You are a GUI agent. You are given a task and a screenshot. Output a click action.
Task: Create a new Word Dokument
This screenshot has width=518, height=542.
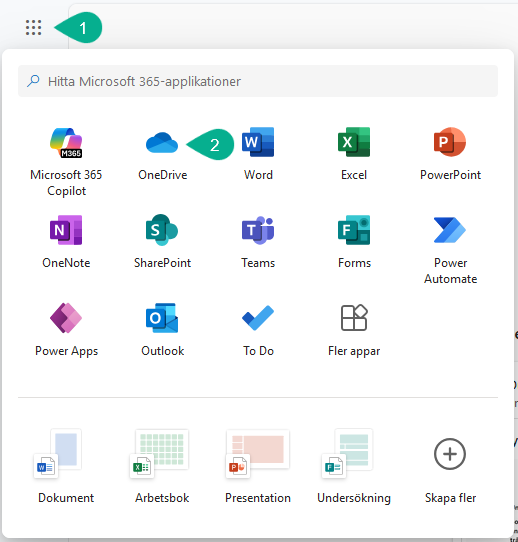(66, 466)
